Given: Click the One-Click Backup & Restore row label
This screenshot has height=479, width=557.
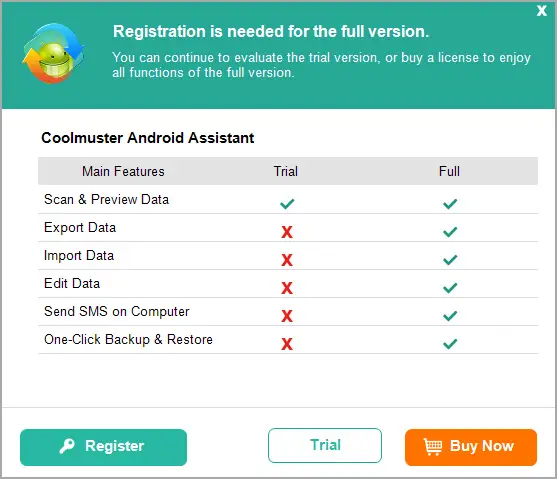Looking at the screenshot, I should [x=128, y=340].
